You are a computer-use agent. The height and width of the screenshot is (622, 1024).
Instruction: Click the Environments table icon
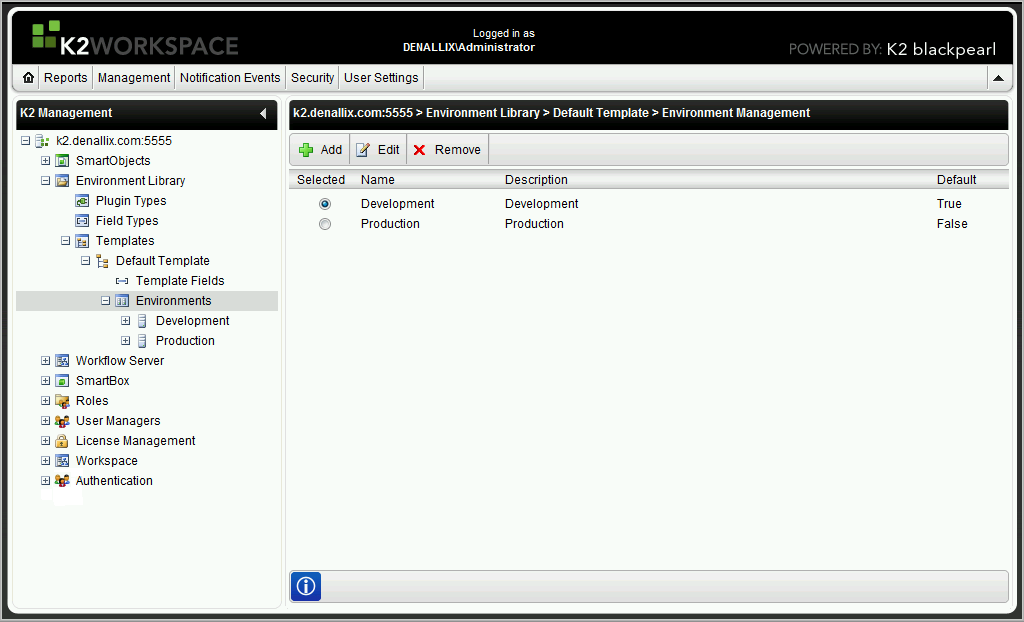122,301
